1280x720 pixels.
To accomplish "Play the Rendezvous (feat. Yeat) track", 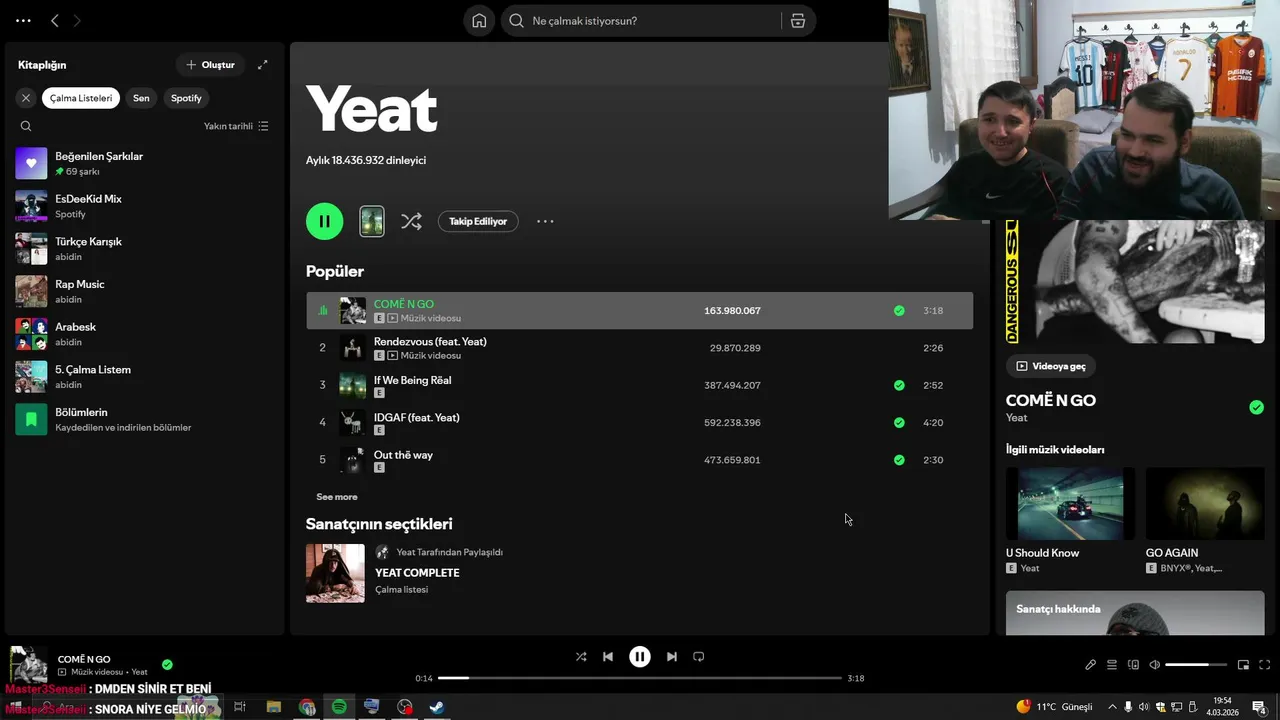I will click(639, 348).
